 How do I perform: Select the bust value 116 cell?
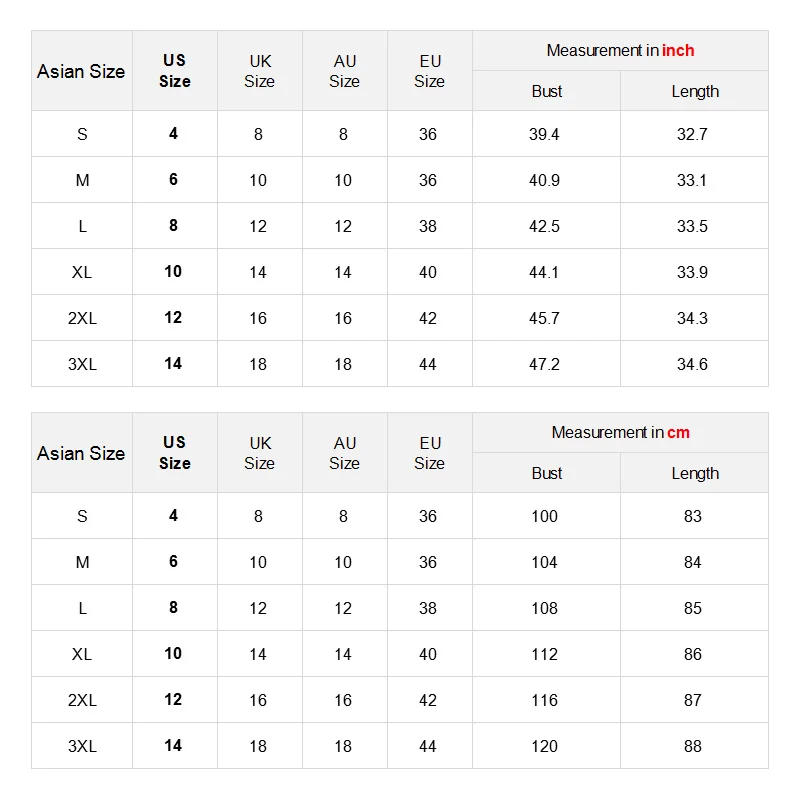(x=545, y=700)
